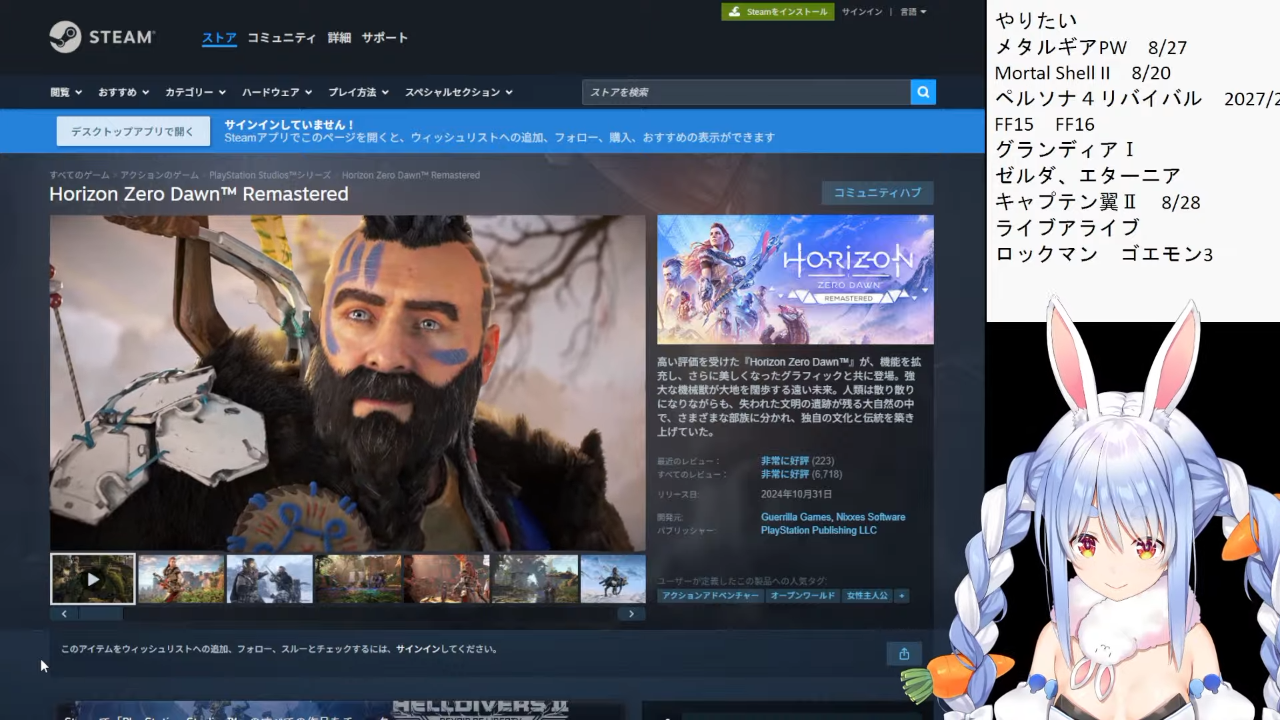Click the ロックマン ゴエモン3 note line

click(1104, 254)
